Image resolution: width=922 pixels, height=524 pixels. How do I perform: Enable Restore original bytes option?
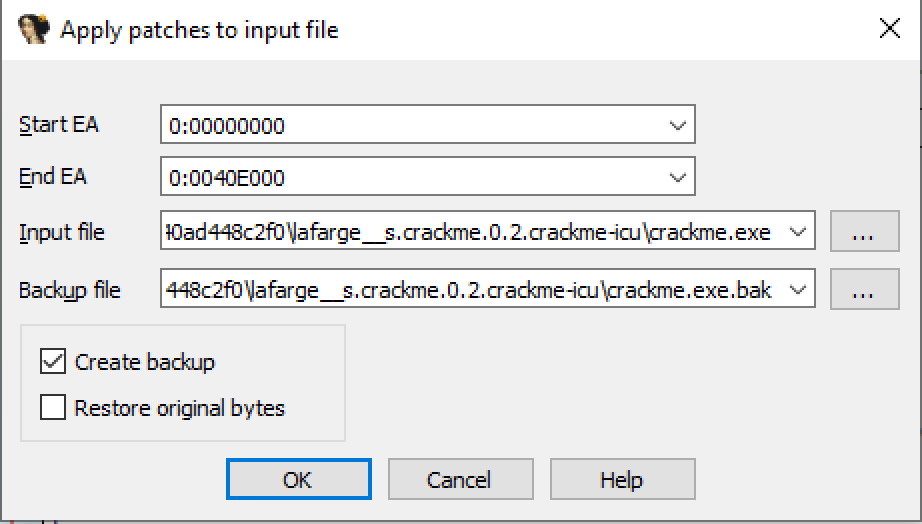point(51,408)
